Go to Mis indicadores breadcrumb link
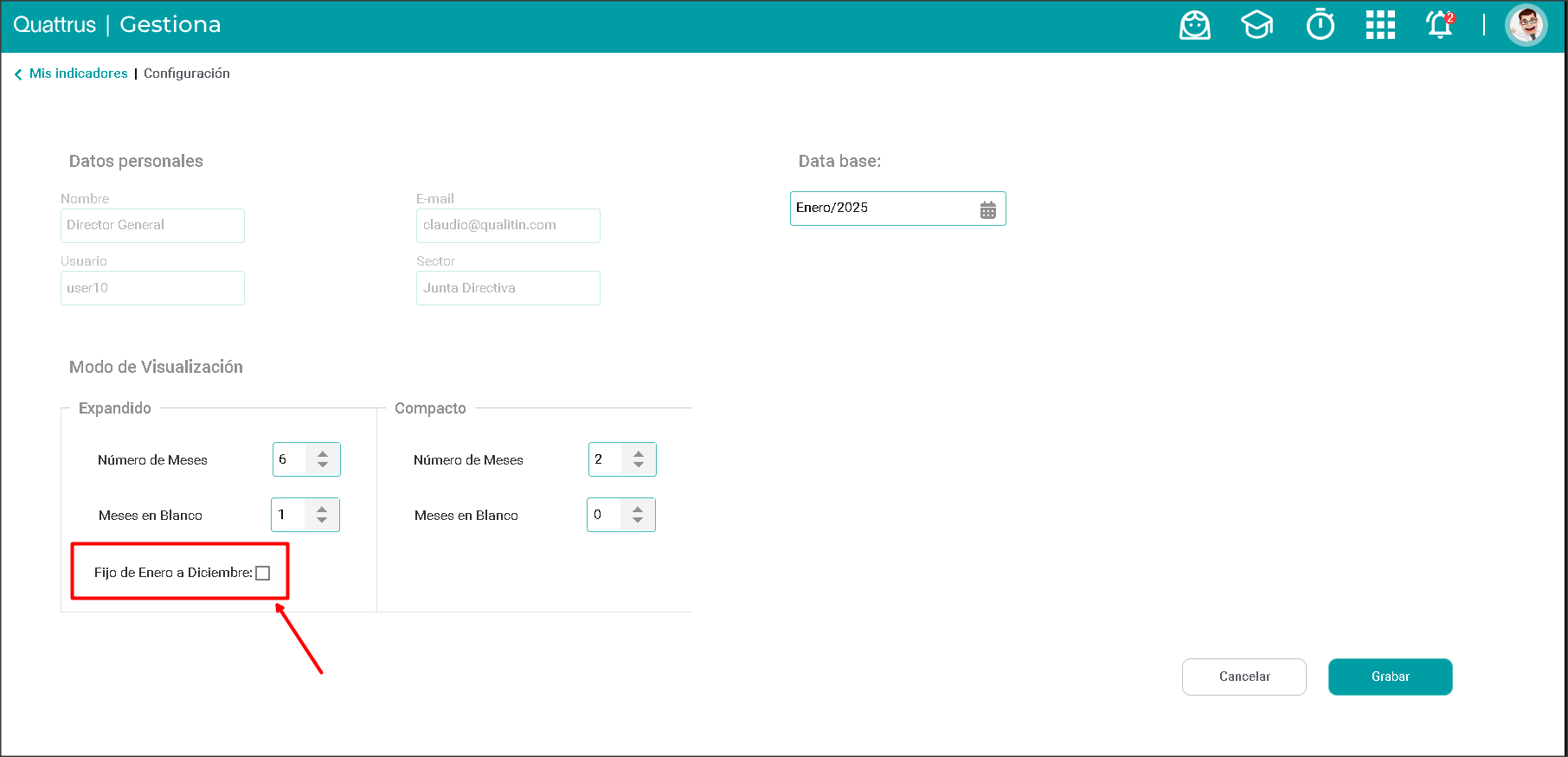Viewport: 1568px width, 757px height. tap(79, 74)
